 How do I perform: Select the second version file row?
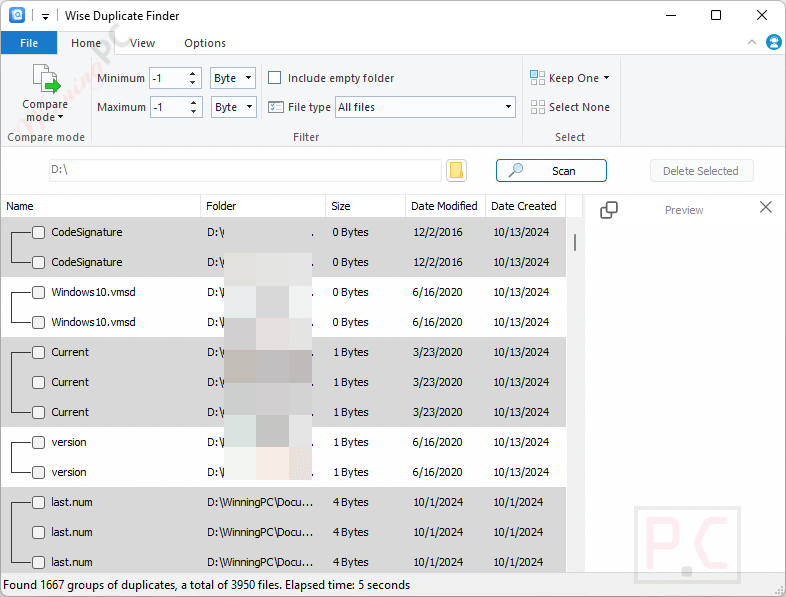pos(283,472)
